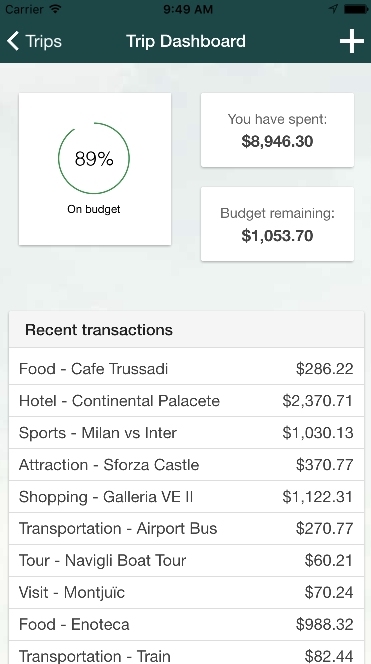The width and height of the screenshot is (371, 664).
Task: Select the Food - Enoteca transaction
Action: click(x=186, y=625)
